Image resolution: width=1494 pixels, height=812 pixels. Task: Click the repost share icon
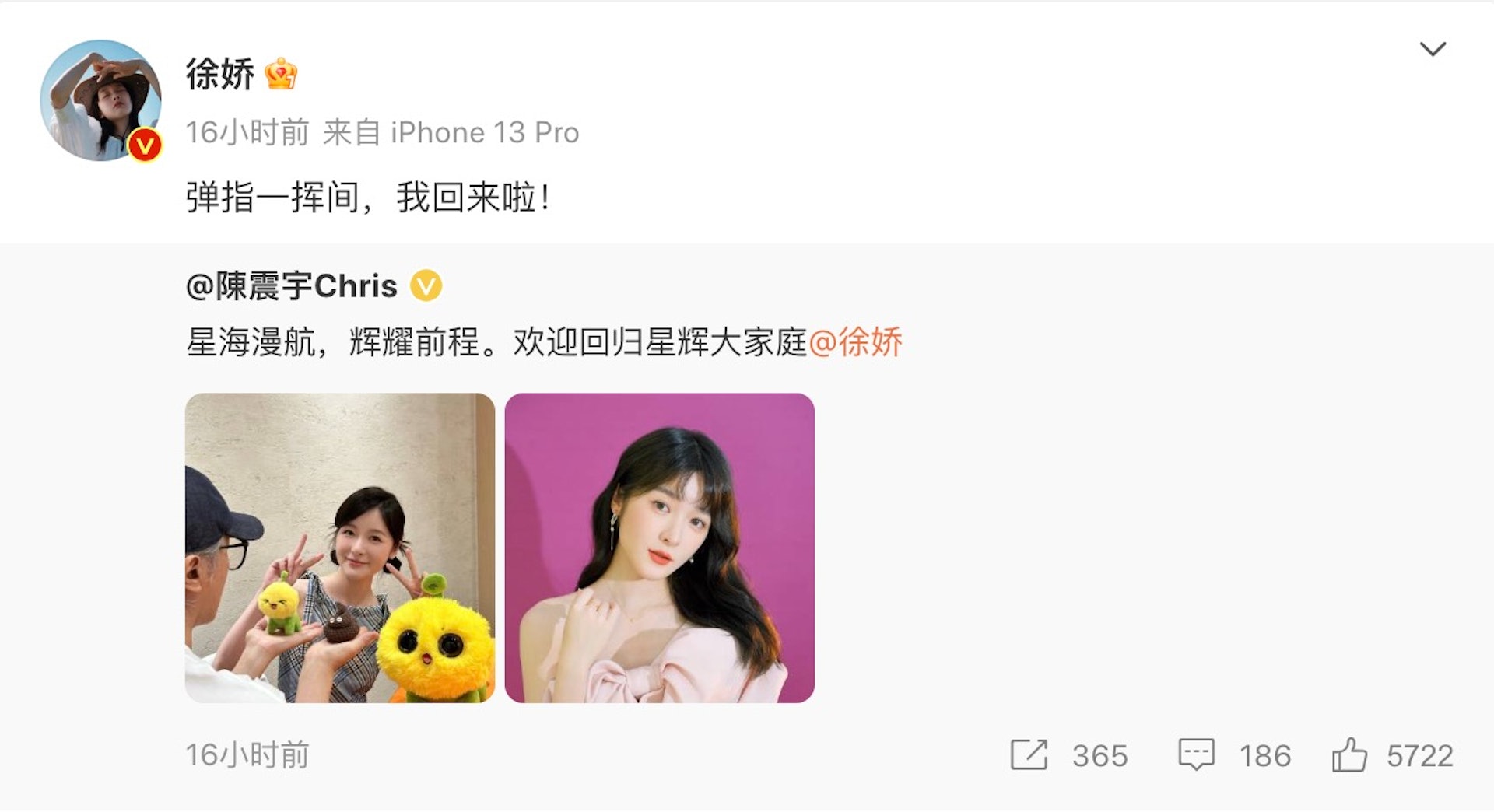pyautogui.click(x=1029, y=754)
